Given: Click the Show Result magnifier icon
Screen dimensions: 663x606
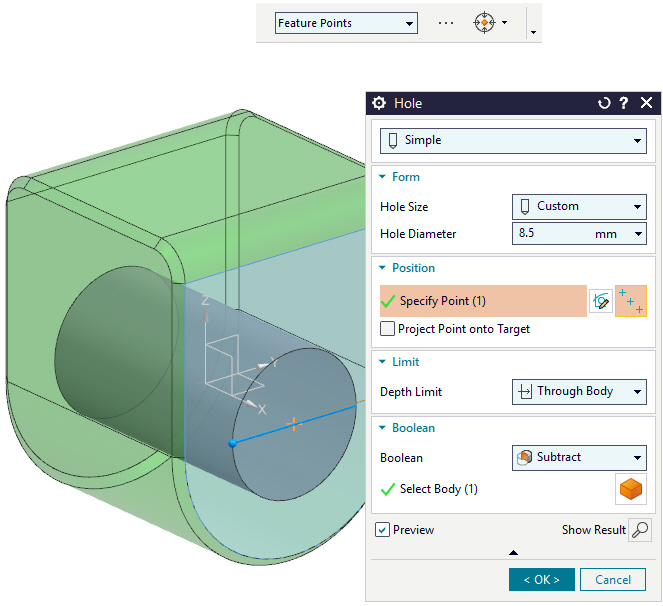Looking at the screenshot, I should [x=640, y=529].
